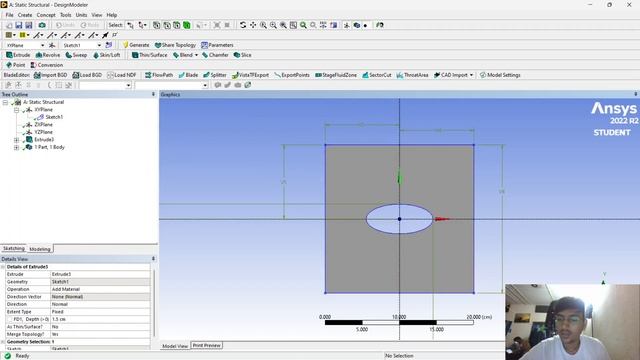
Task: Switch to the Modeling tab
Action: [40, 249]
